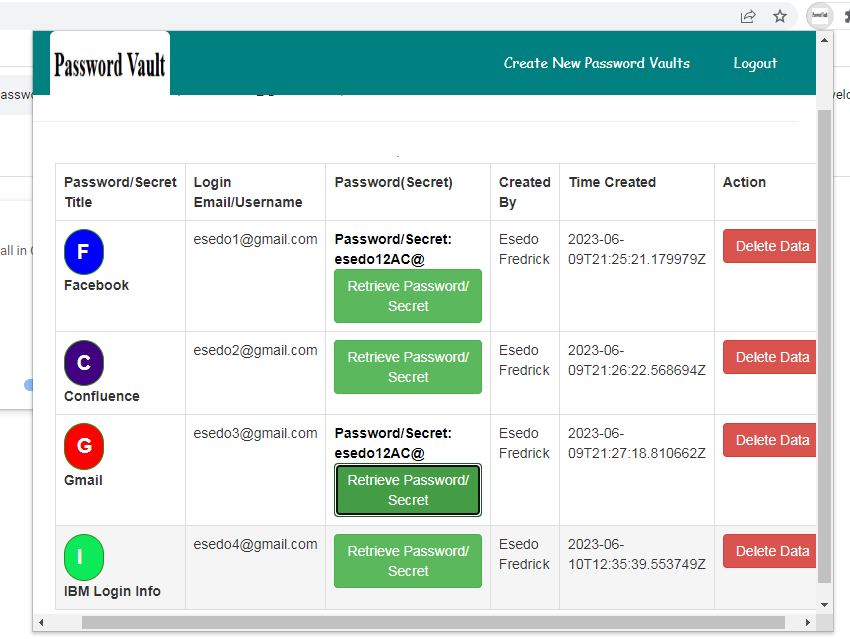Screen dimensions: 850x639
Task: Retrieve password for IBM Login Info entry
Action: [408, 561]
